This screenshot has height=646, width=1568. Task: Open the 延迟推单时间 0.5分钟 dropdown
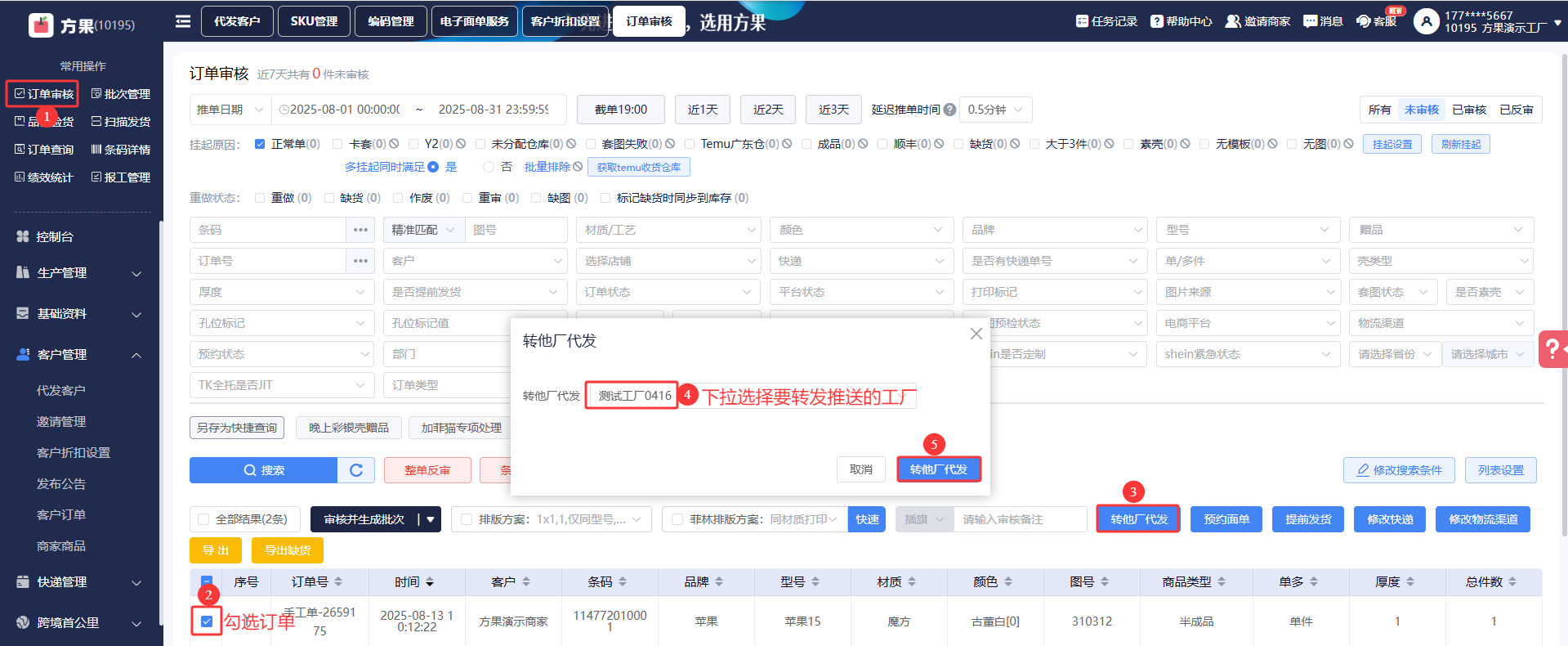click(x=995, y=110)
